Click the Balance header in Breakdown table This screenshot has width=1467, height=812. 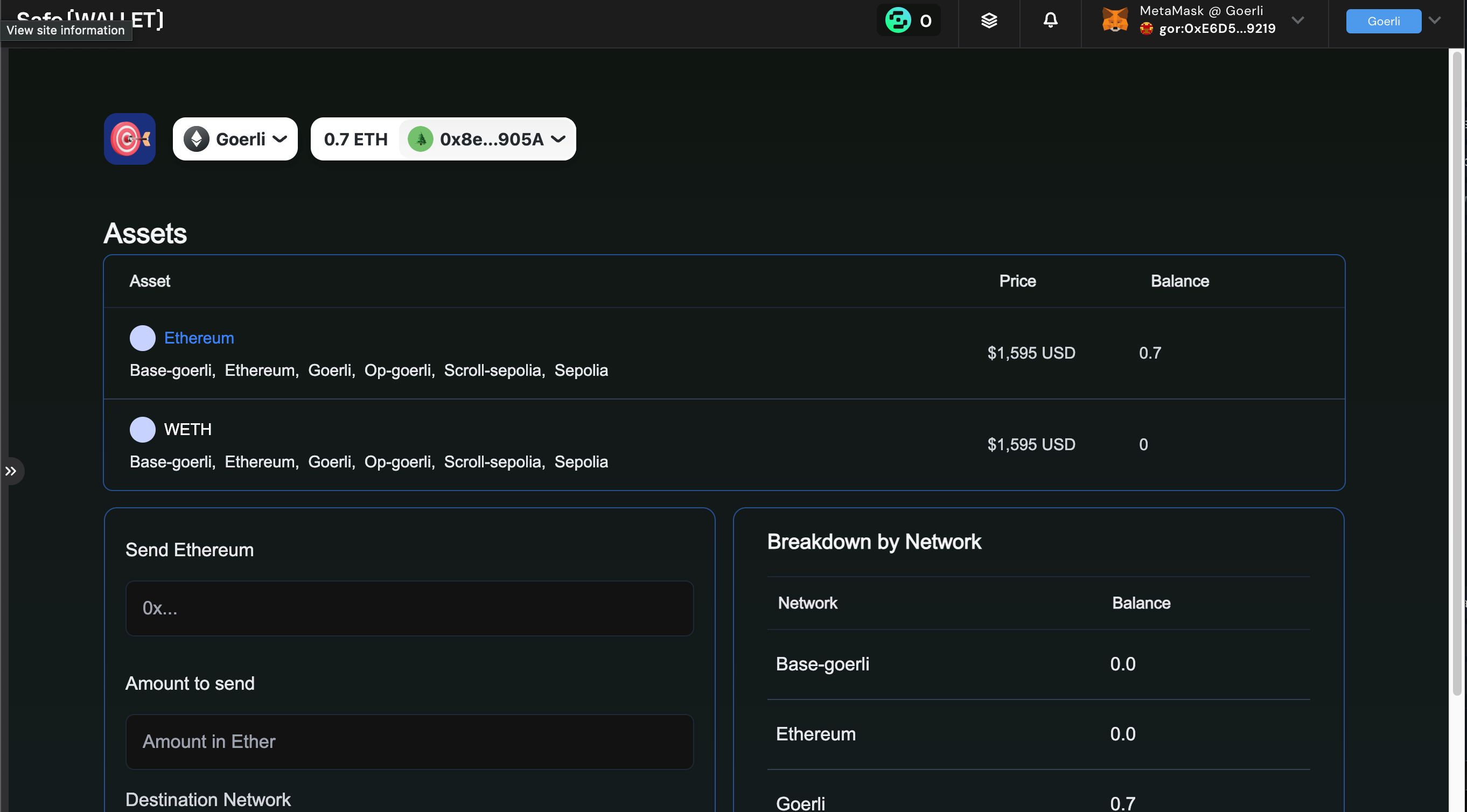[1141, 603]
